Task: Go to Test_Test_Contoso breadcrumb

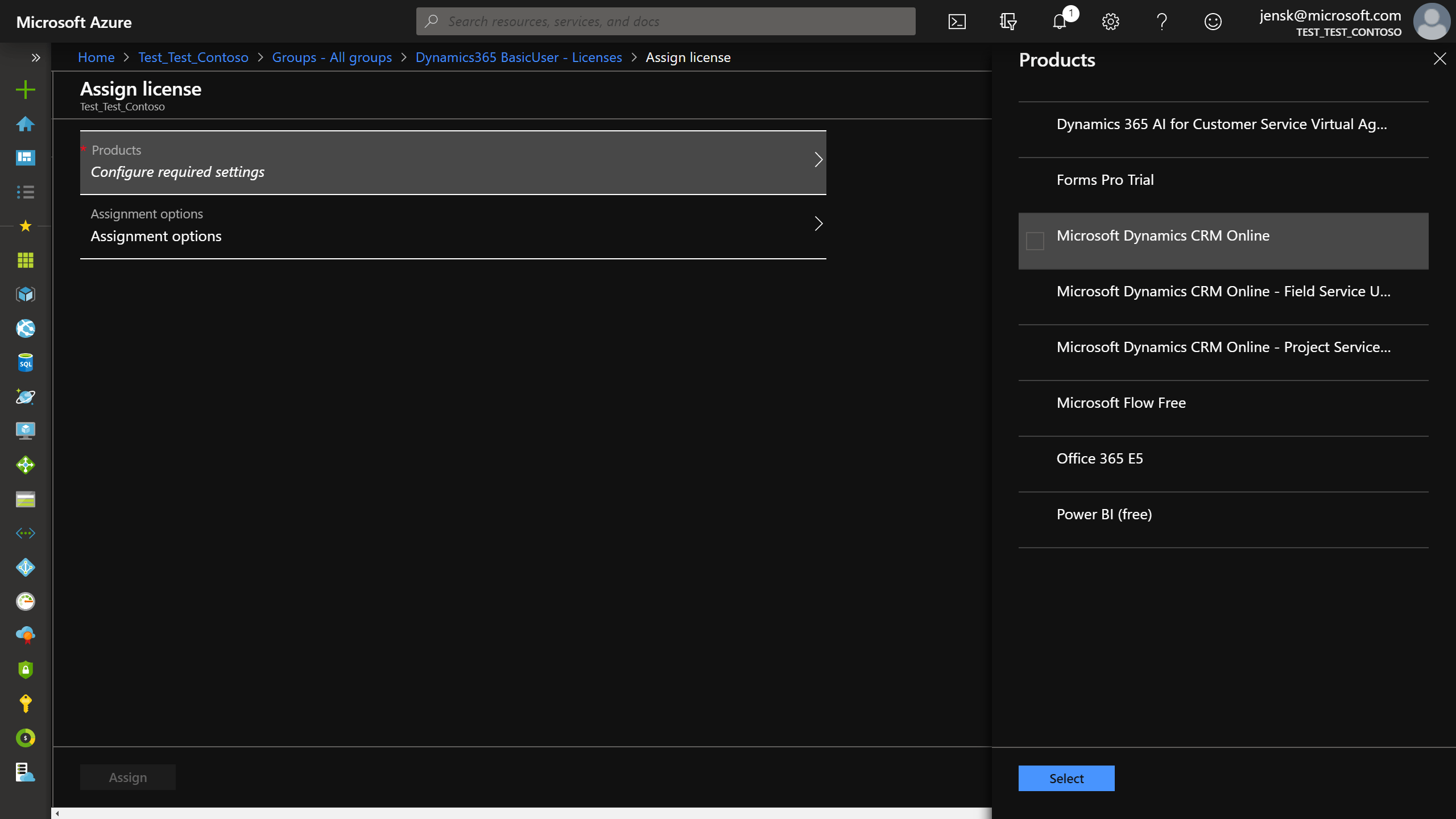Action: click(x=193, y=57)
